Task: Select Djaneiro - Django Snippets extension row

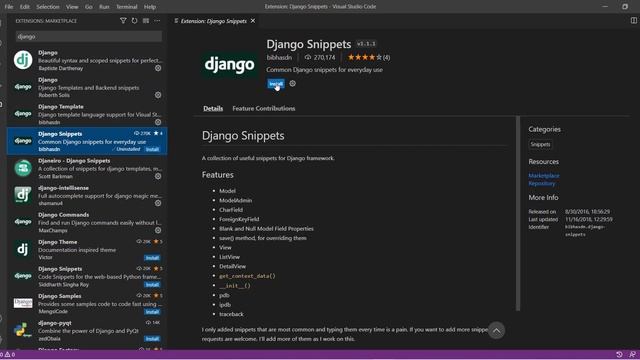Action: click(87, 168)
